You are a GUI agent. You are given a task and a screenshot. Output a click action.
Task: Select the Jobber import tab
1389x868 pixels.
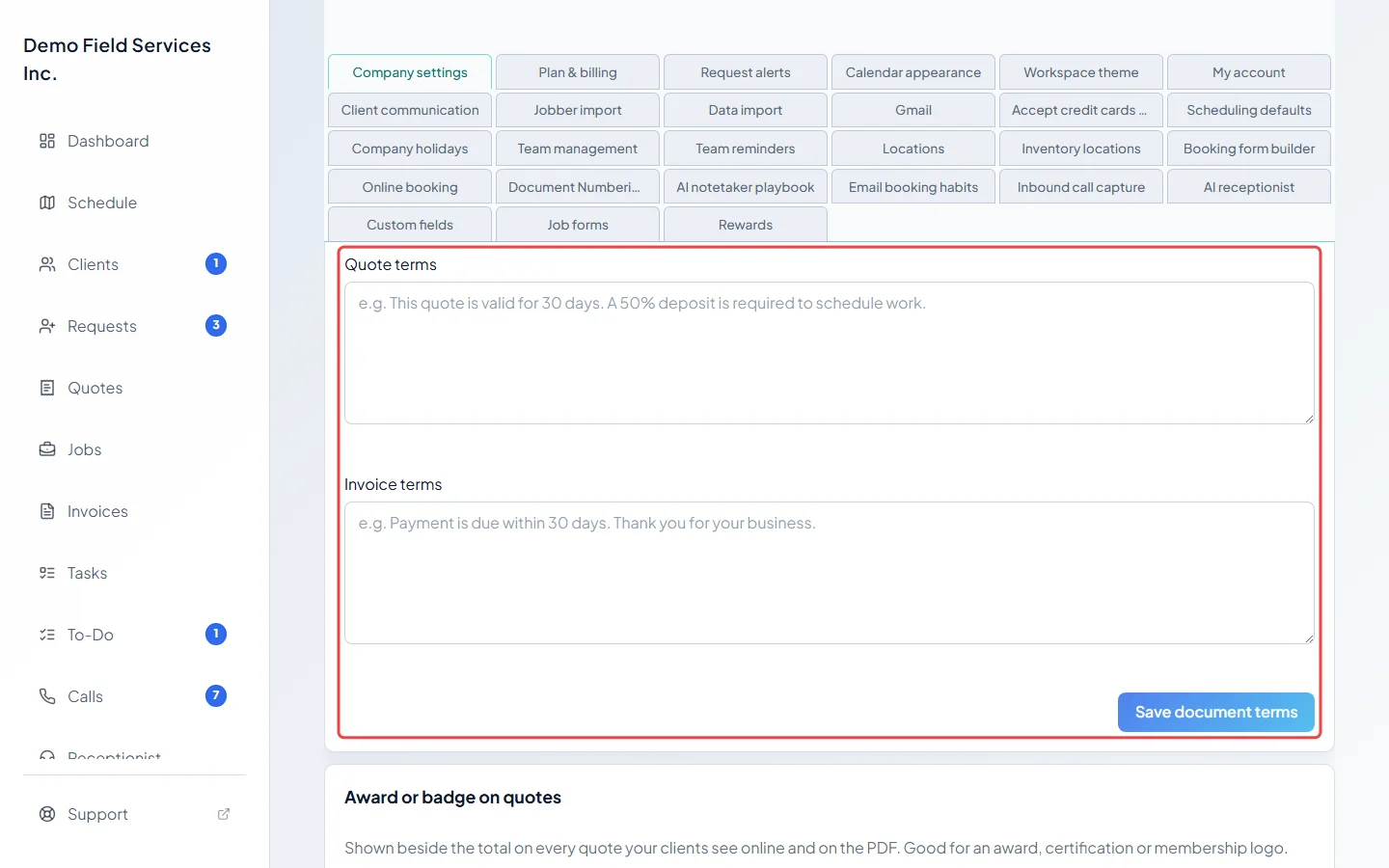(578, 110)
